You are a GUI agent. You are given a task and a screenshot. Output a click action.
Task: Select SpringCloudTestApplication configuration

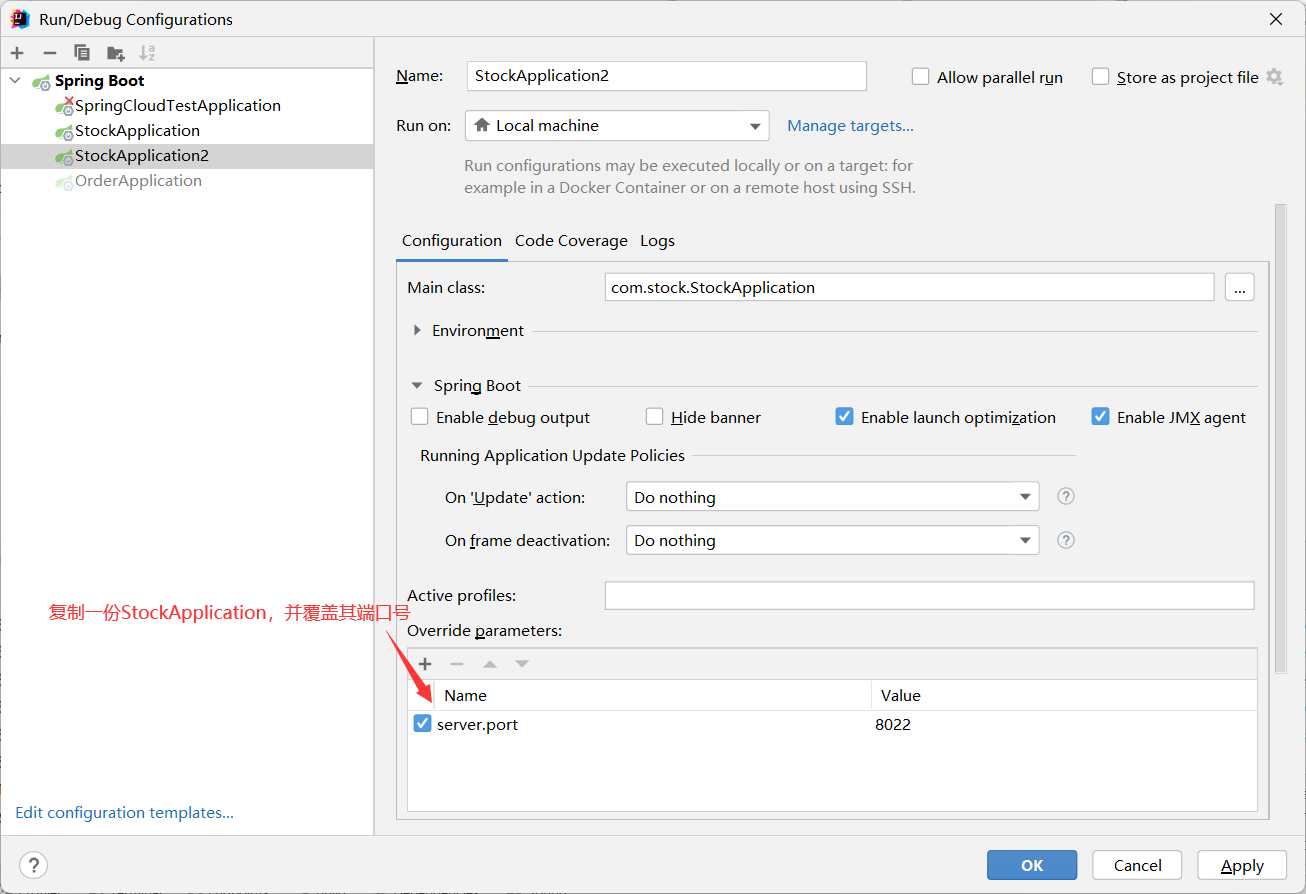pyautogui.click(x=187, y=106)
